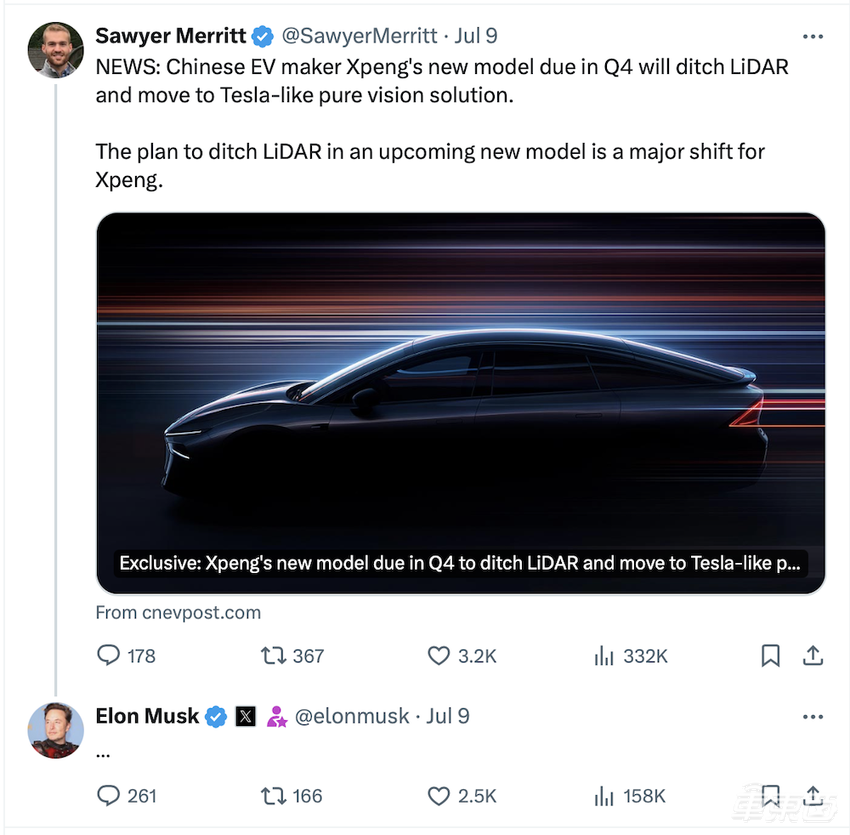
Task: Retweet Sawyer Merritt's Xpeng post
Action: coord(273,656)
